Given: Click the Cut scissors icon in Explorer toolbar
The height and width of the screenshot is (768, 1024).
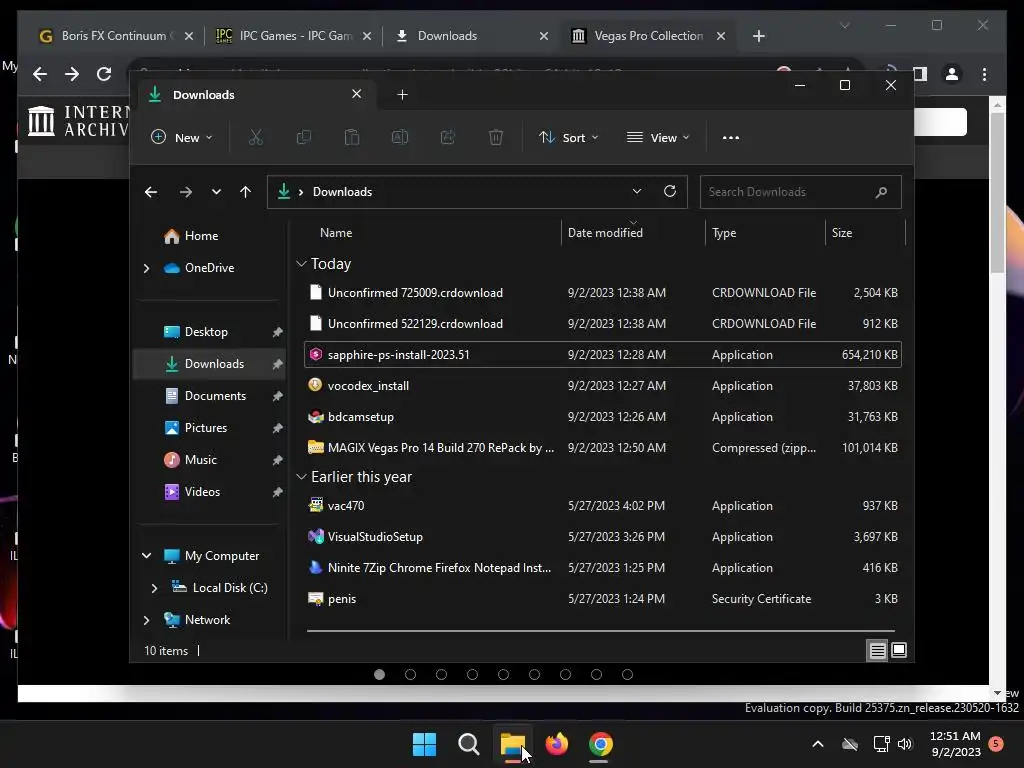Looking at the screenshot, I should (255, 137).
